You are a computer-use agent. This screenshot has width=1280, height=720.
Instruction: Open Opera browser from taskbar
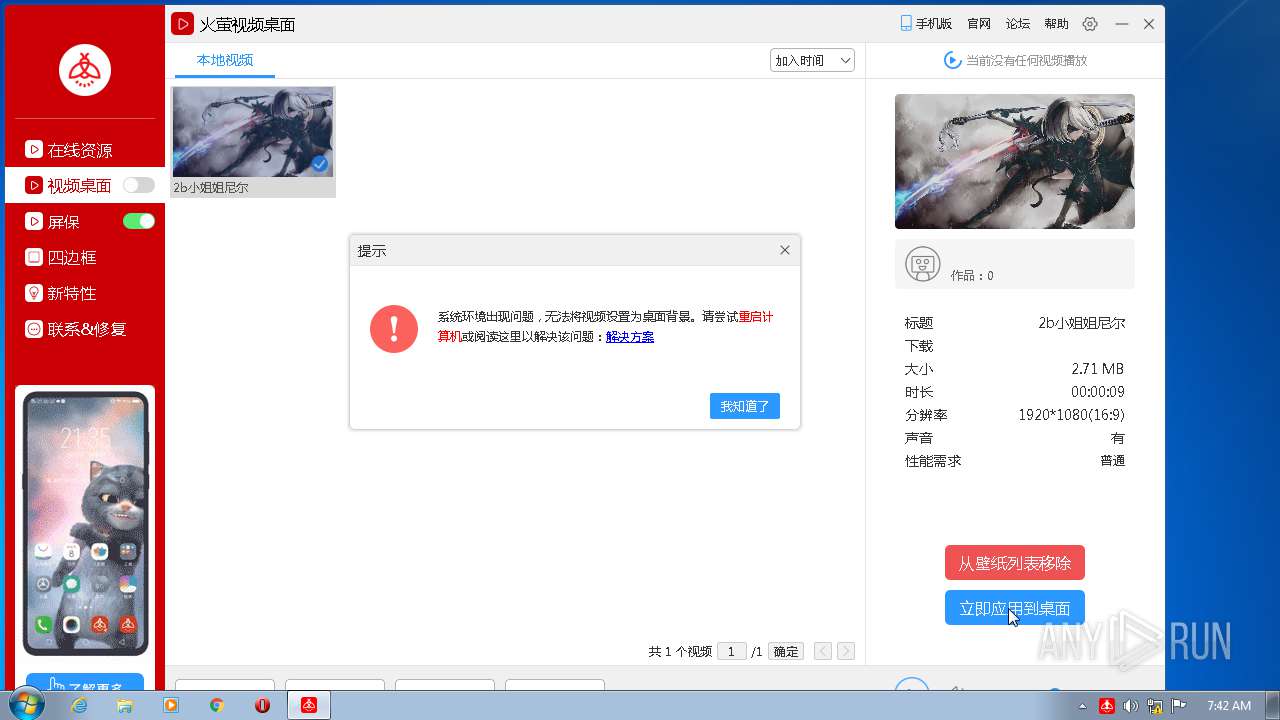(262, 705)
